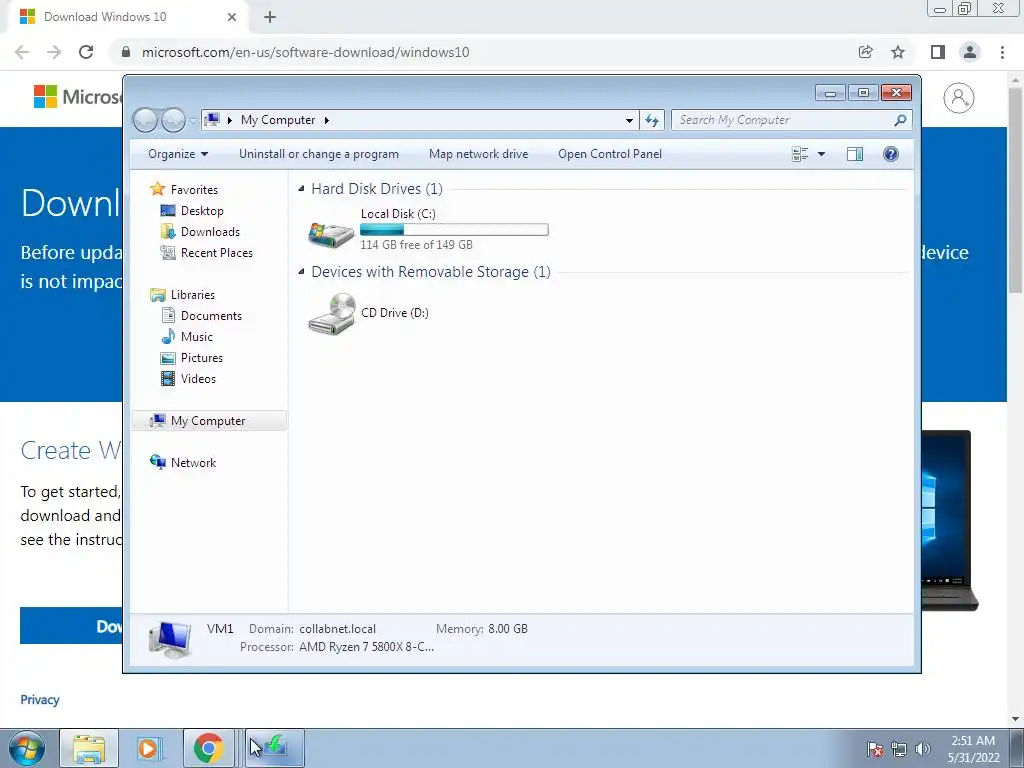The height and width of the screenshot is (768, 1024).
Task: Click the "8.00 GB" memory value
Action: click(x=508, y=629)
